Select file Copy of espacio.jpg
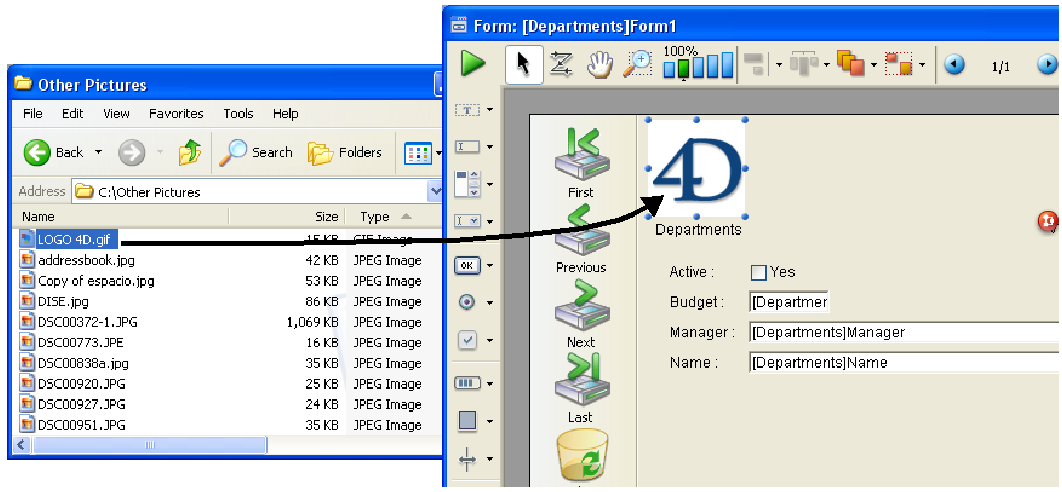1062x492 pixels. [x=96, y=281]
